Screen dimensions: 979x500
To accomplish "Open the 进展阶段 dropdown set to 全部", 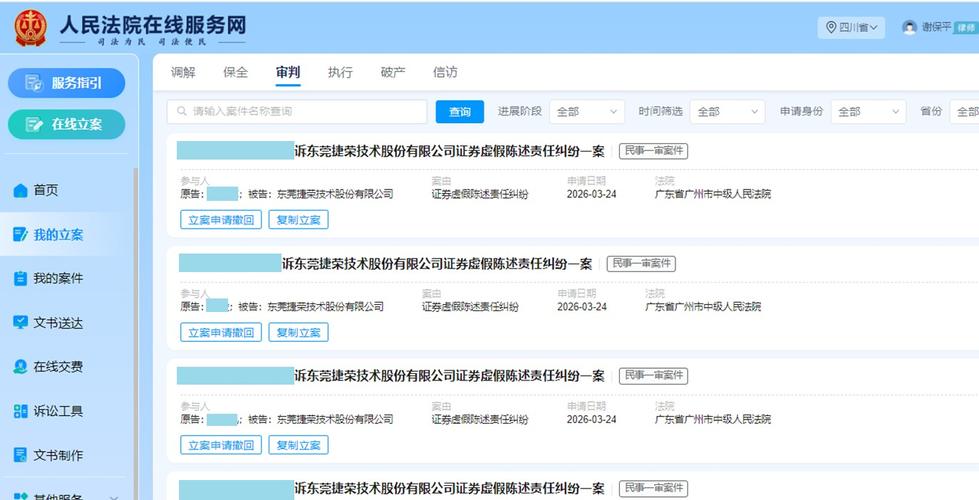I will [587, 112].
